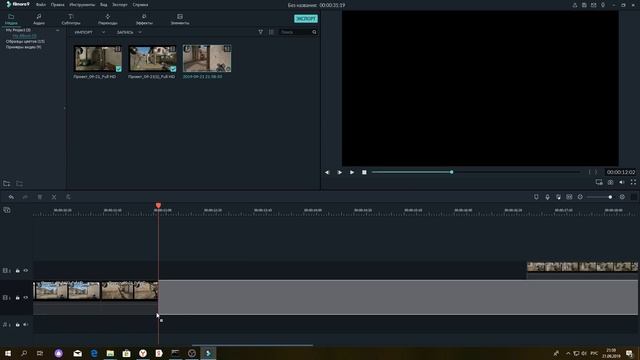Click the search magnifier icon in media library
This screenshot has width=640, height=360.
click(314, 32)
